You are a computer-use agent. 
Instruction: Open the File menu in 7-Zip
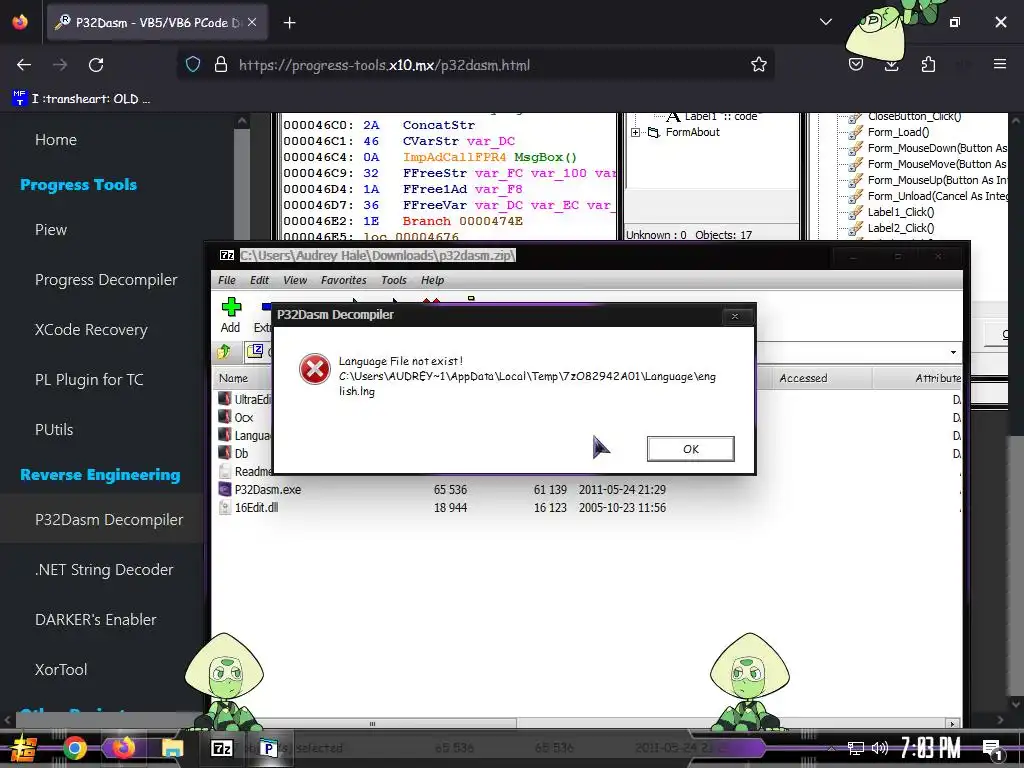tap(227, 280)
